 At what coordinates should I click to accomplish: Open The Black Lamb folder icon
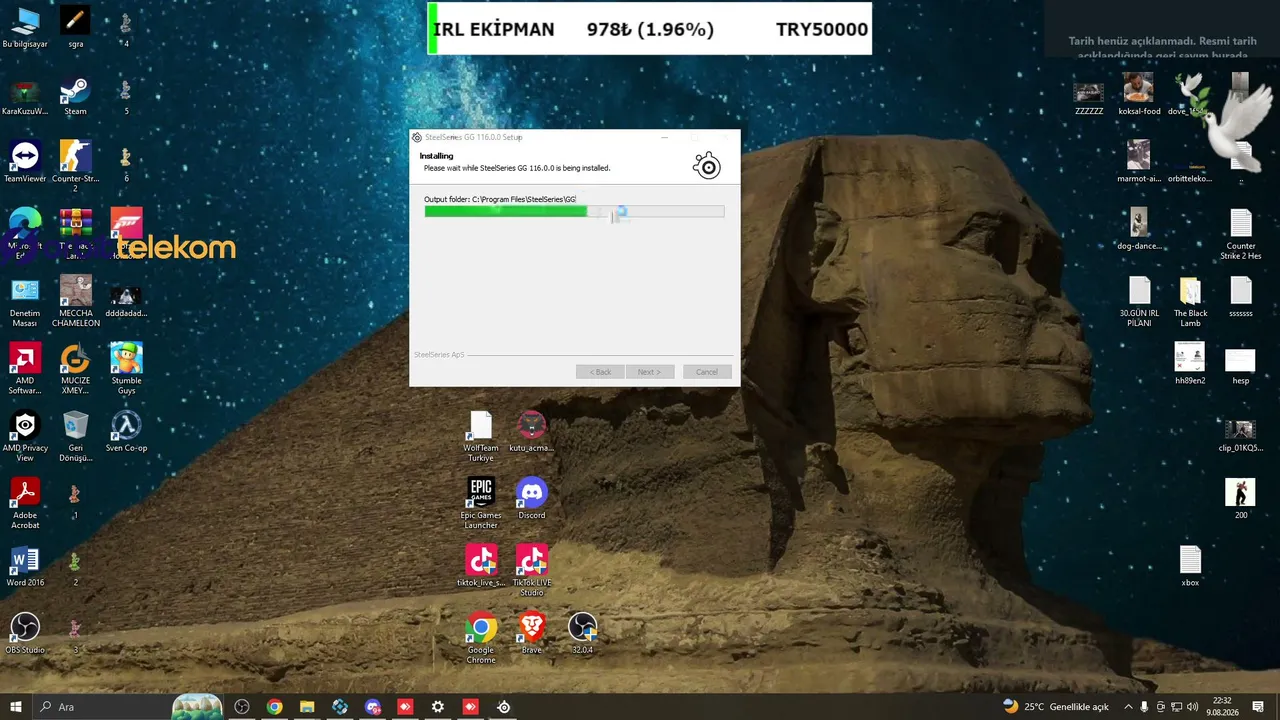point(1190,302)
